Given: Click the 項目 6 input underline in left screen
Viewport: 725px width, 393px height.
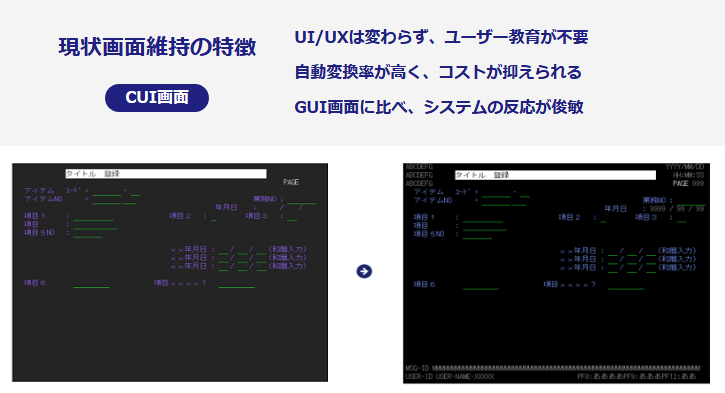Looking at the screenshot, I should (x=92, y=287).
